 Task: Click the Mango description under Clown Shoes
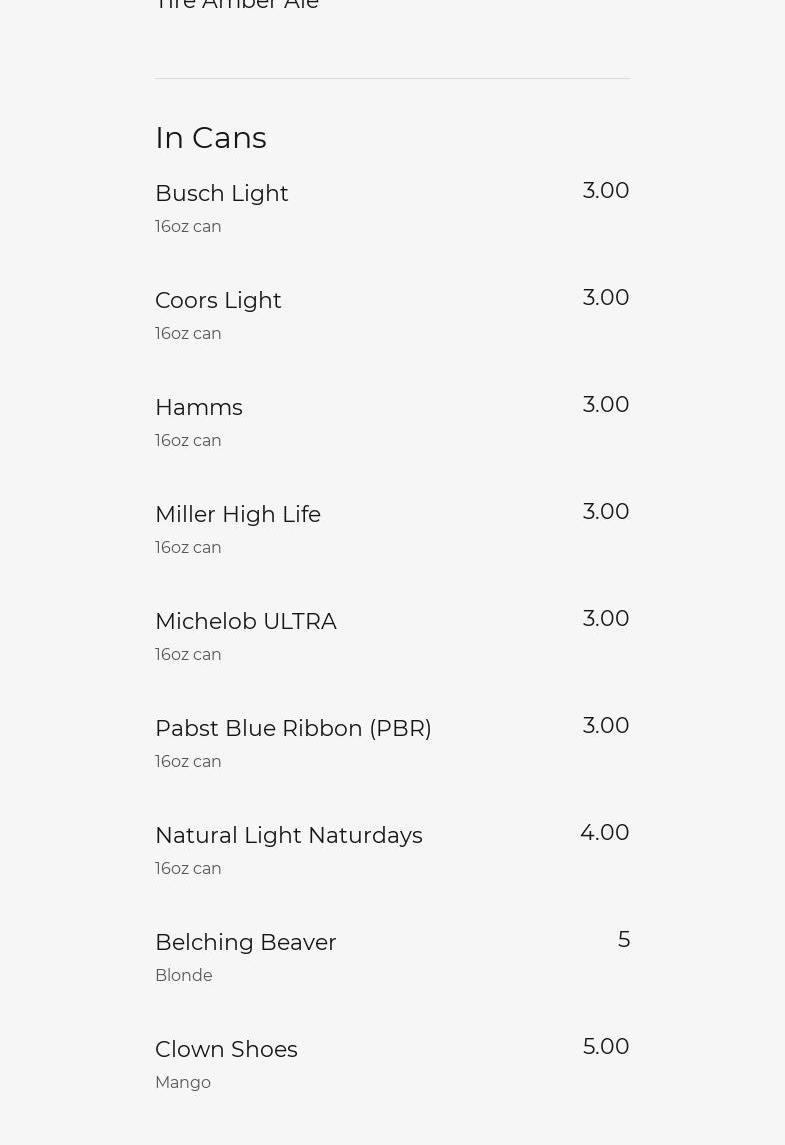pyautogui.click(x=183, y=1083)
